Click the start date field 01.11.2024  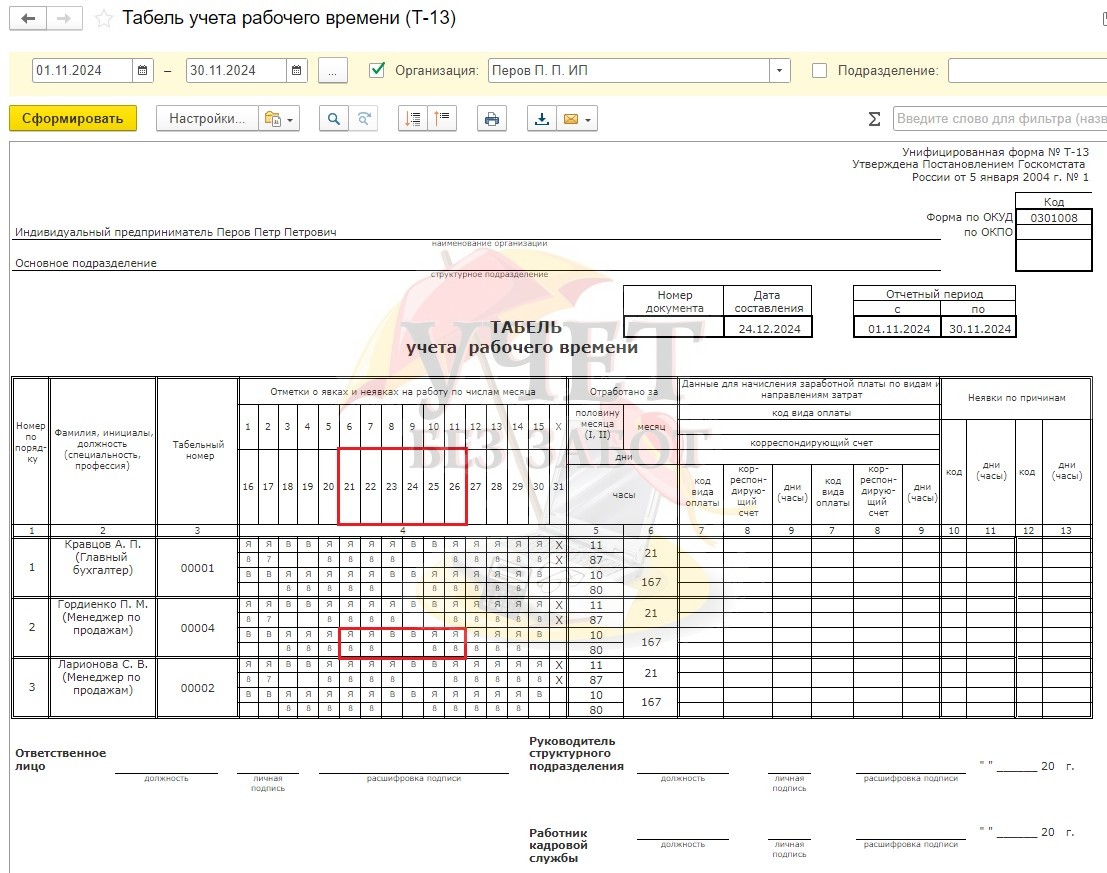[82, 71]
